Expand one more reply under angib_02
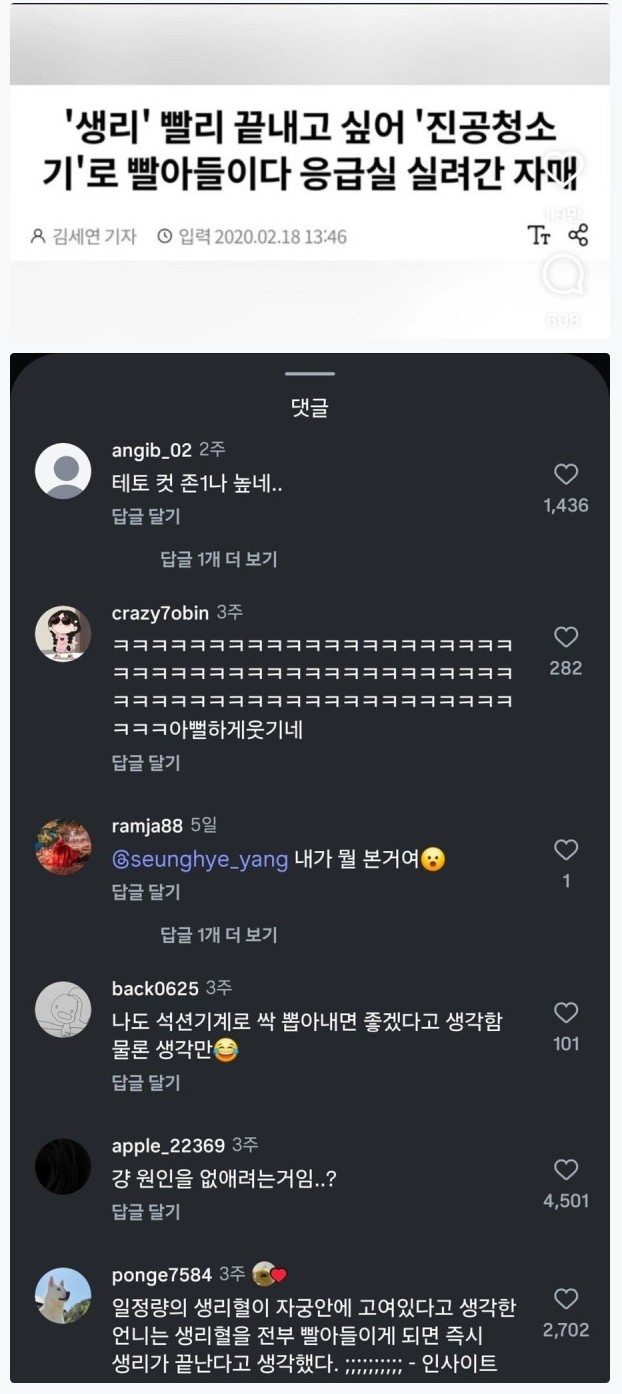 pyautogui.click(x=219, y=559)
